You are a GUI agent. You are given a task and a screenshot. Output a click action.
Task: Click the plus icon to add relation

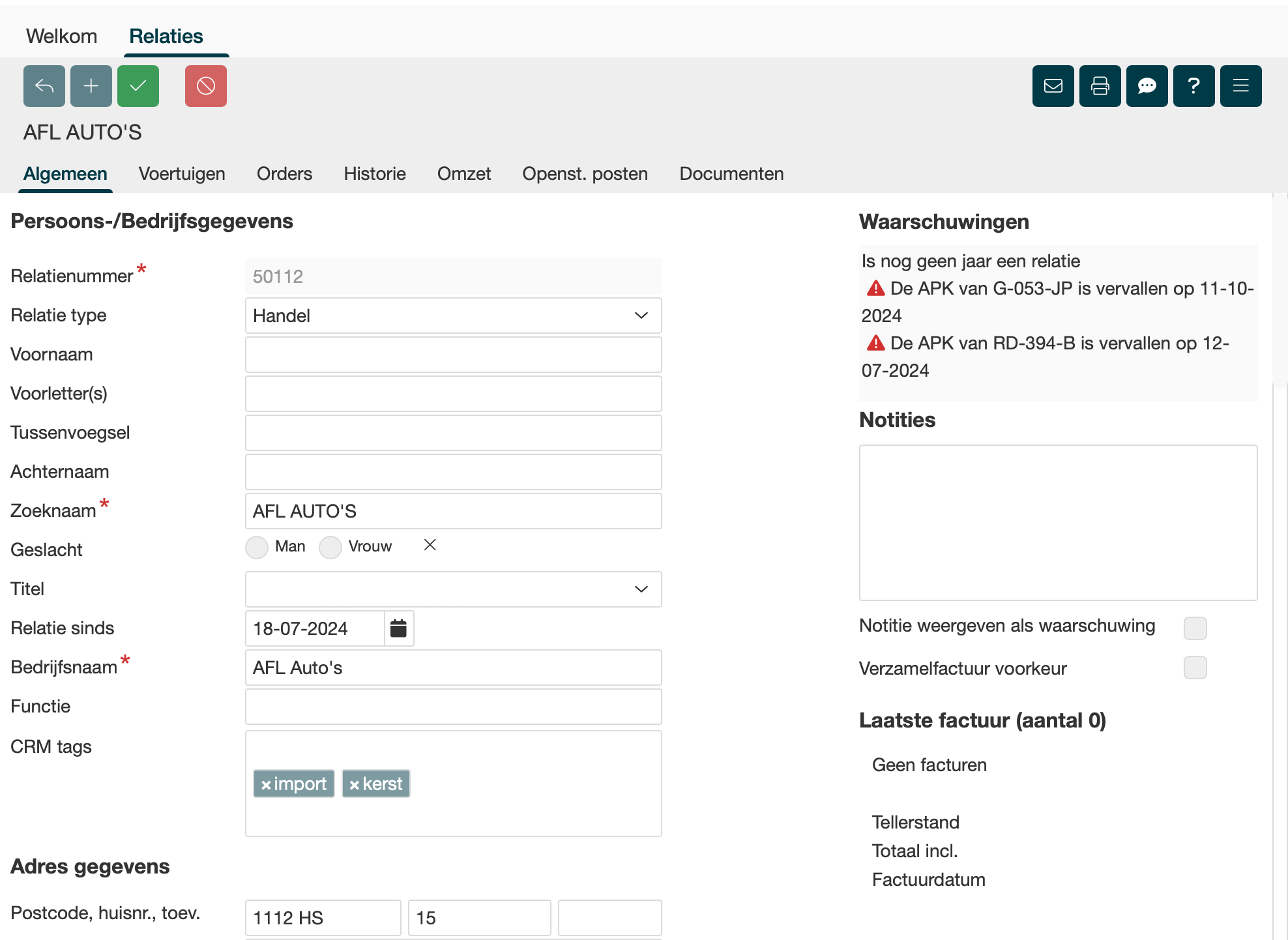point(91,86)
